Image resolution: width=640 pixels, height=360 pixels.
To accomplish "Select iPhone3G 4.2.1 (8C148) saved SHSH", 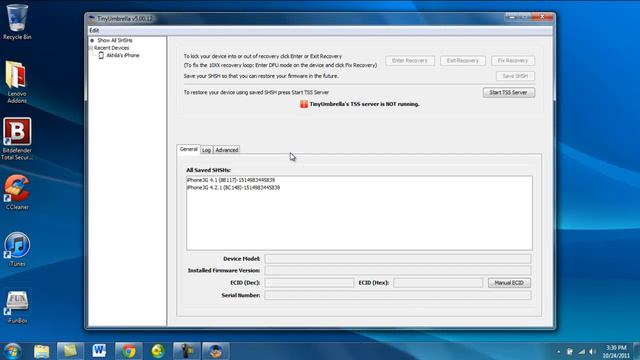I will [x=233, y=188].
